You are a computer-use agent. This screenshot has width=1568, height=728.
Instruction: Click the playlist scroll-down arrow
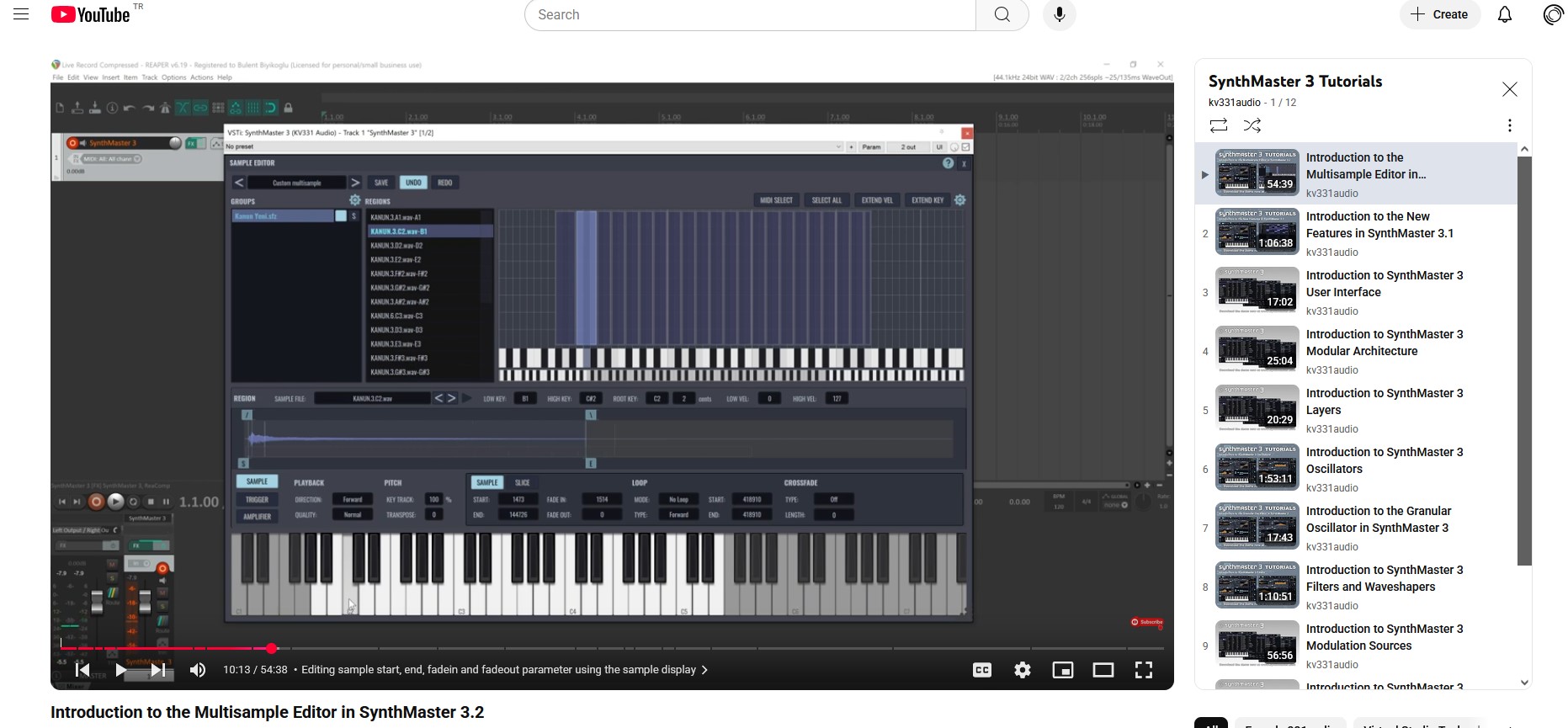point(1524,683)
